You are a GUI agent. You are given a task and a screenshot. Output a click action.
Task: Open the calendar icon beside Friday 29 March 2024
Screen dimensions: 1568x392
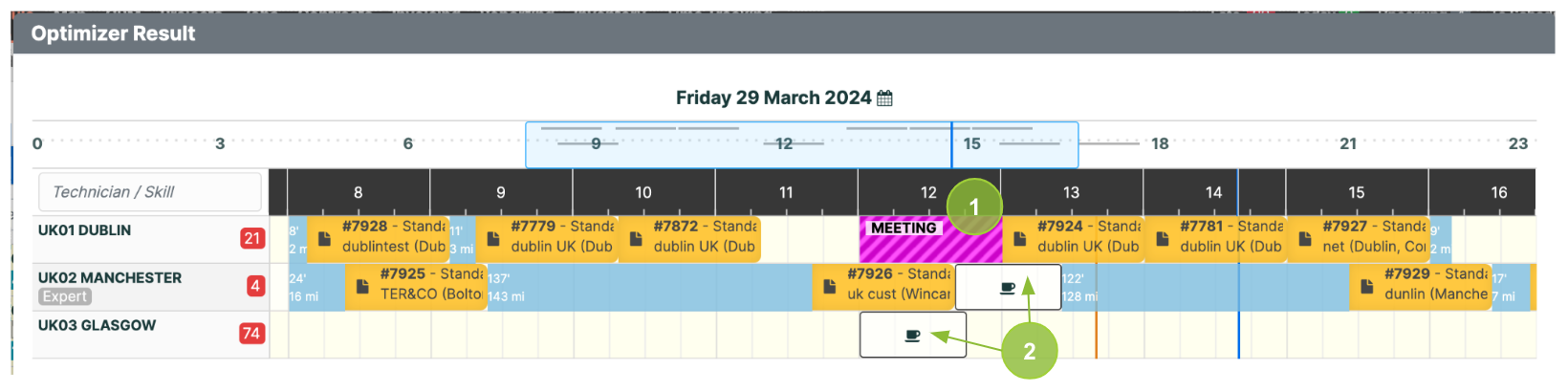click(884, 98)
